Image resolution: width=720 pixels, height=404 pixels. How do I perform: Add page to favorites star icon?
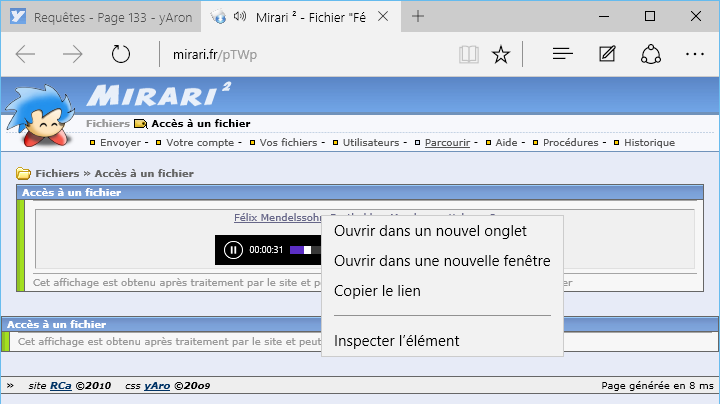tap(501, 55)
